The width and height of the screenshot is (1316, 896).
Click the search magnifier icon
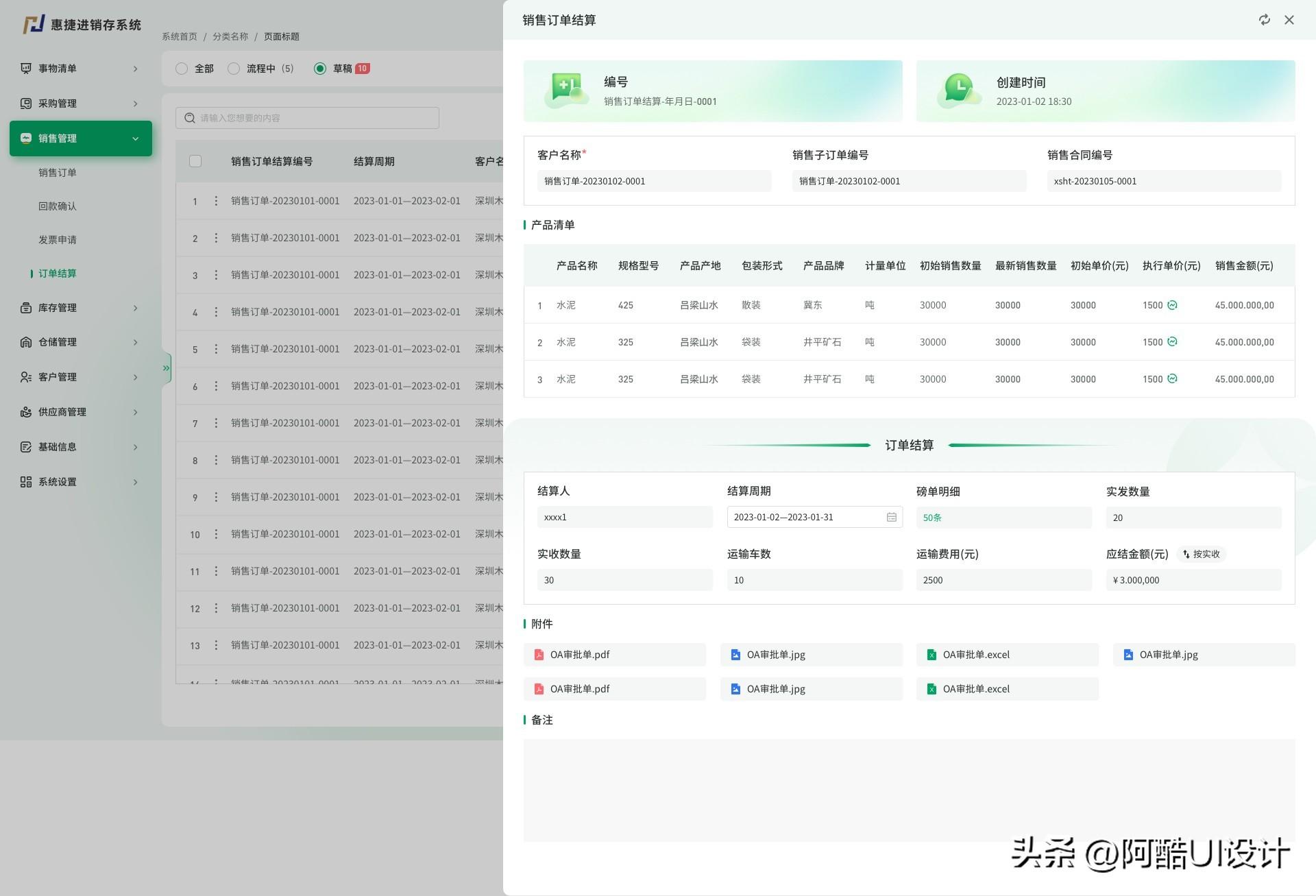click(189, 117)
